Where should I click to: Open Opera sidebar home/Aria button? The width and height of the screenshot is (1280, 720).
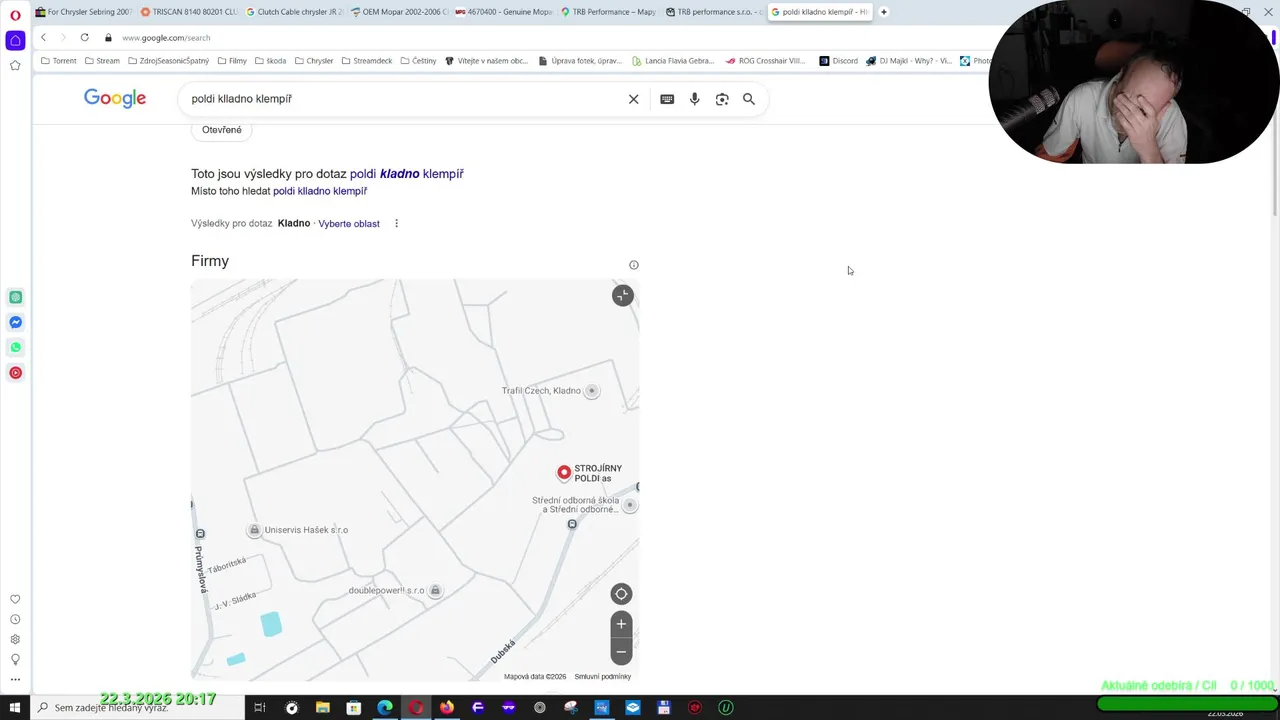tap(15, 41)
